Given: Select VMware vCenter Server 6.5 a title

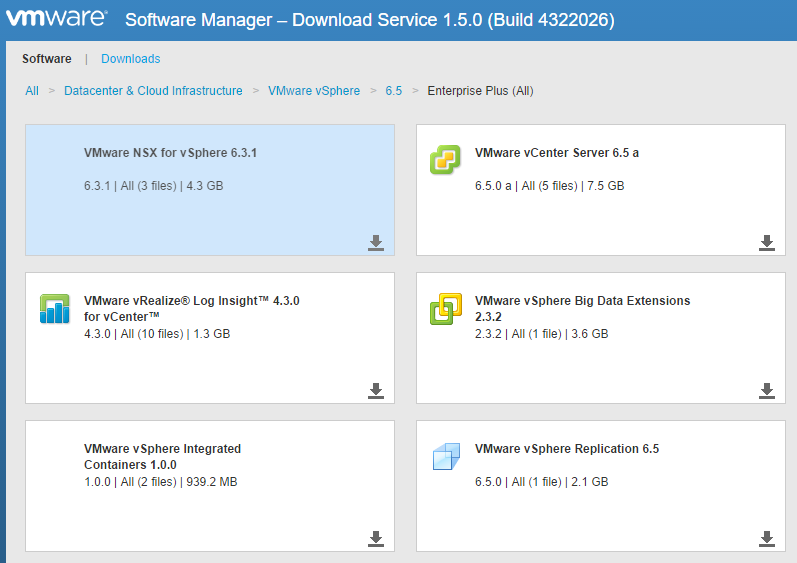Looking at the screenshot, I should point(557,153).
